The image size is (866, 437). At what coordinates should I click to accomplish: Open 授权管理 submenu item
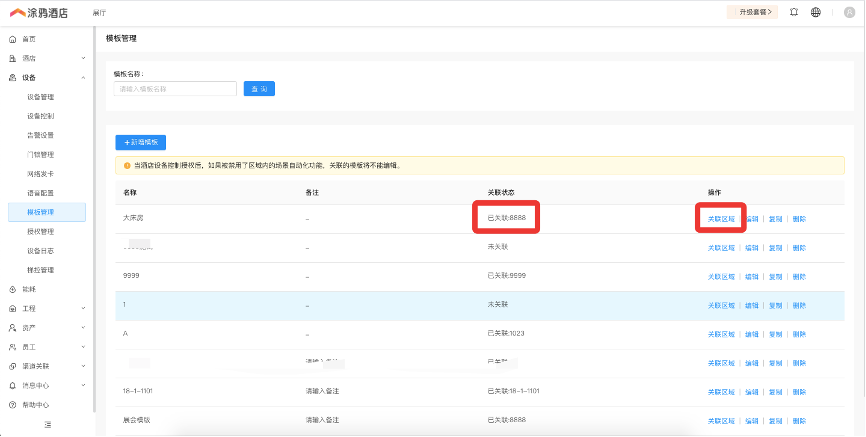tap(41, 232)
